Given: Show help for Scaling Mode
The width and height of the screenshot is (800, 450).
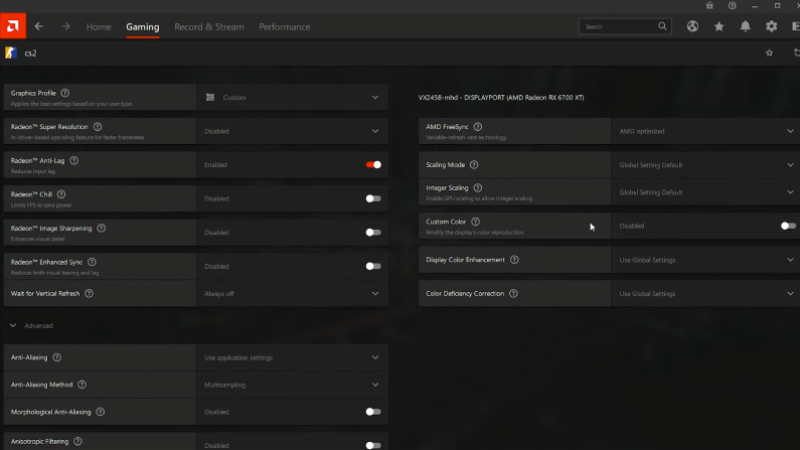Looking at the screenshot, I should [x=474, y=165].
